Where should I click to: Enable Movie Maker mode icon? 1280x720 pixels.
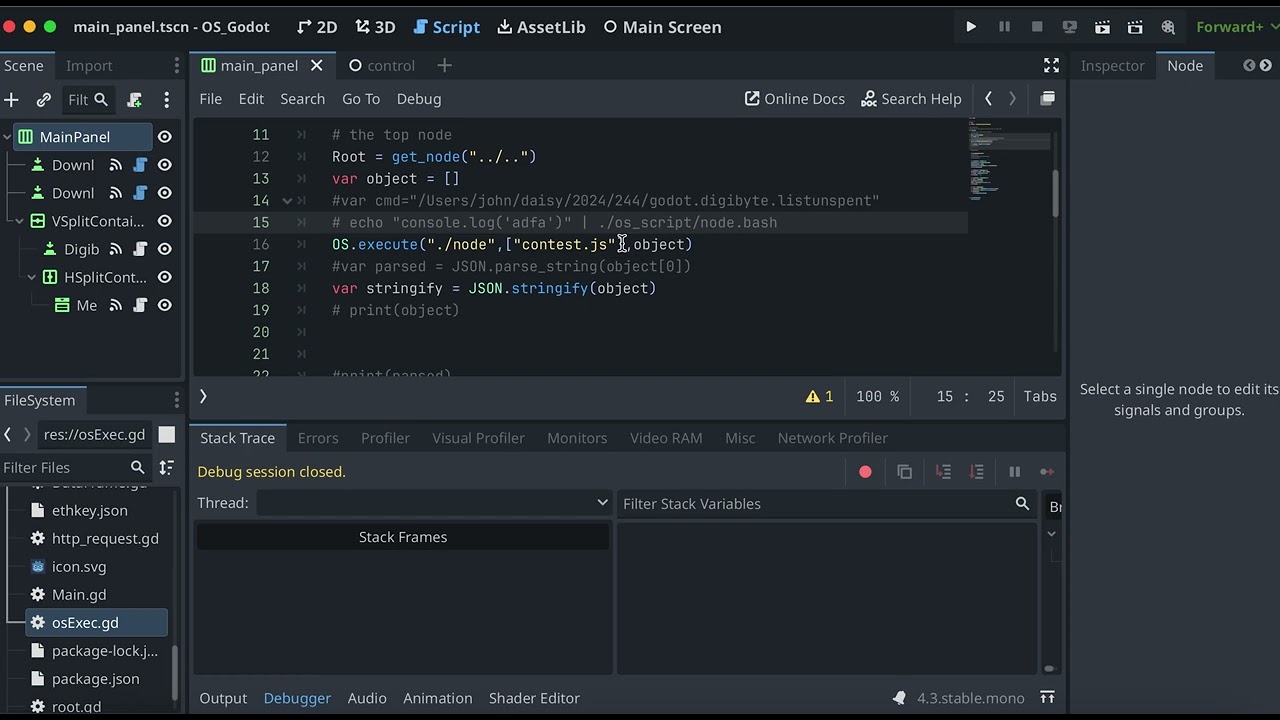click(1168, 27)
